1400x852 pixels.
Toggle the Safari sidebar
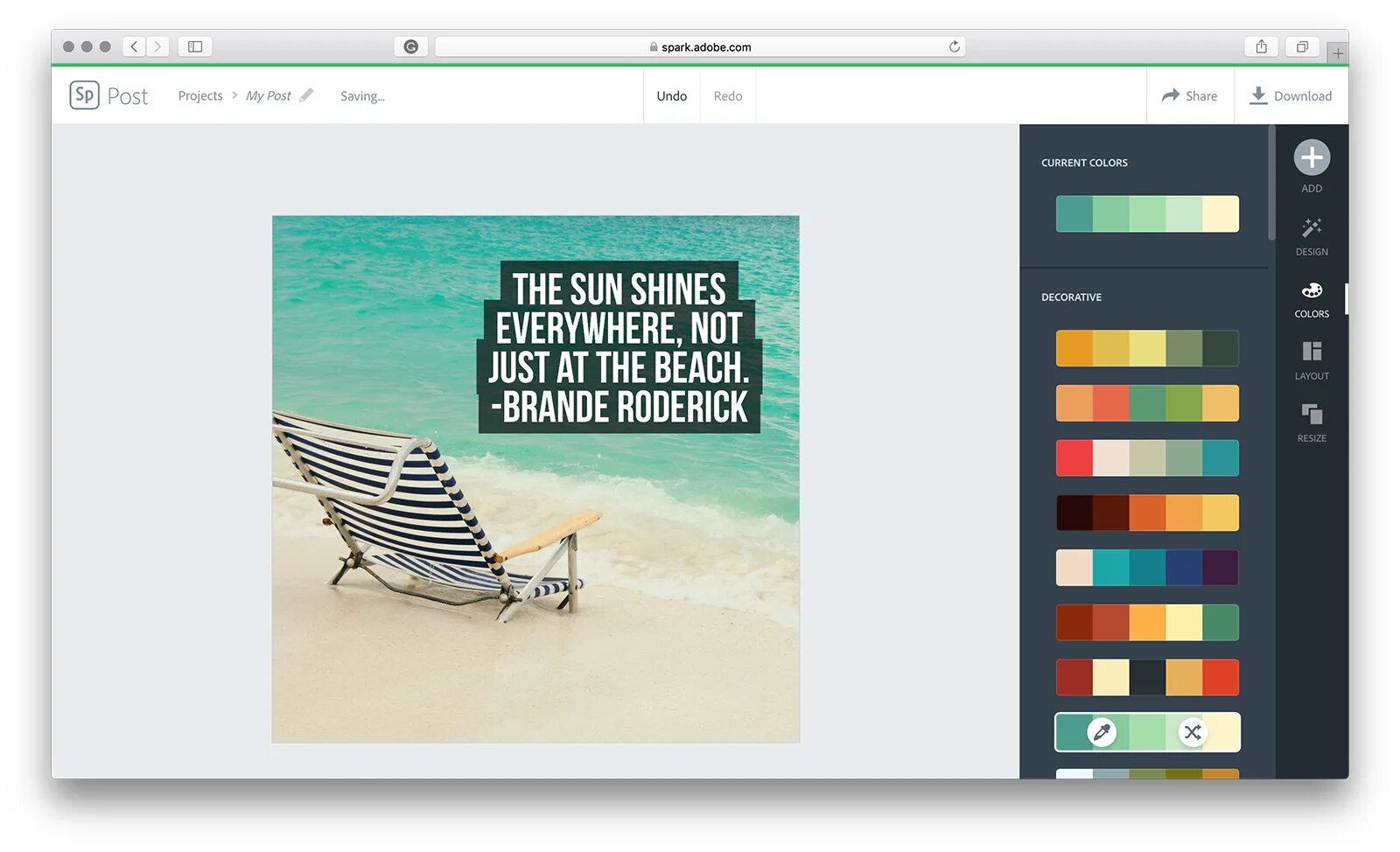click(x=195, y=46)
